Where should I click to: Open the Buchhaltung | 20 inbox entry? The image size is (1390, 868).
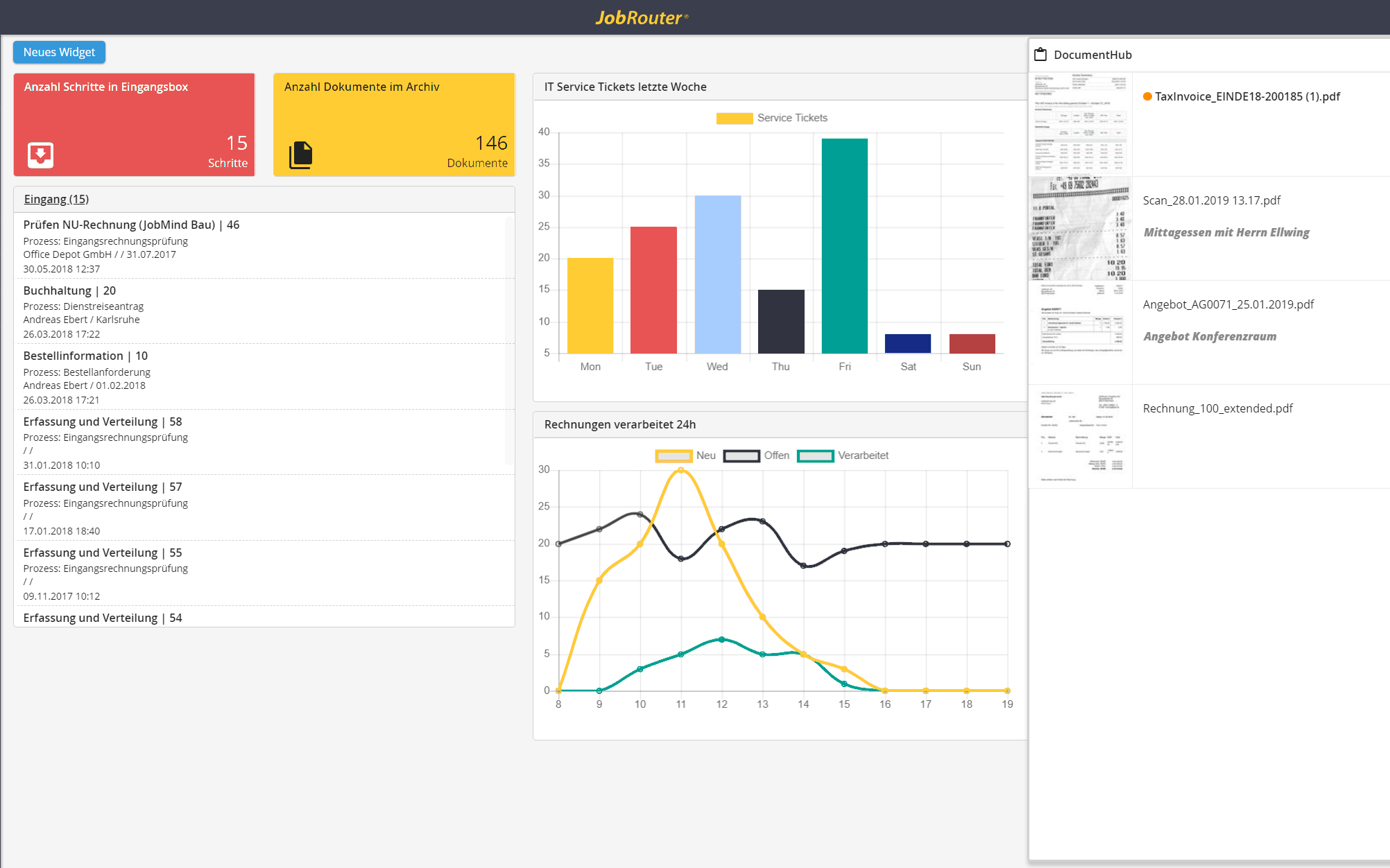(264, 311)
